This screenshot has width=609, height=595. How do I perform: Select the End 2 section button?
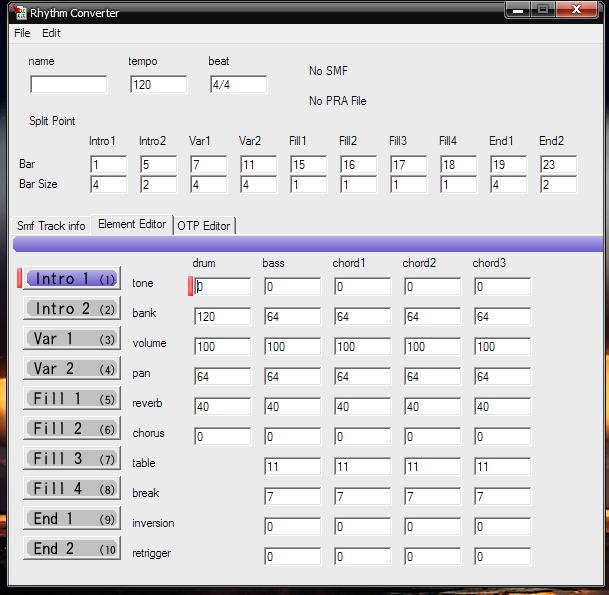(x=71, y=549)
